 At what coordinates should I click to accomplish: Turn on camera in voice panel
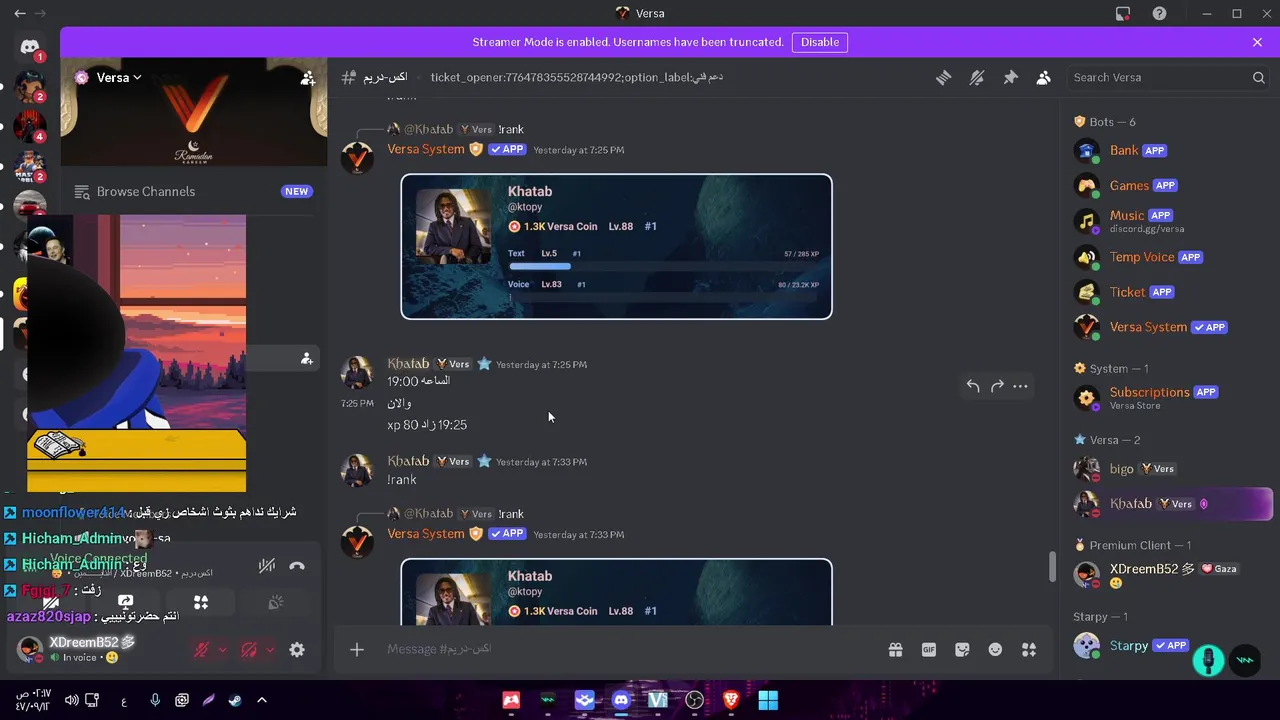coord(50,602)
